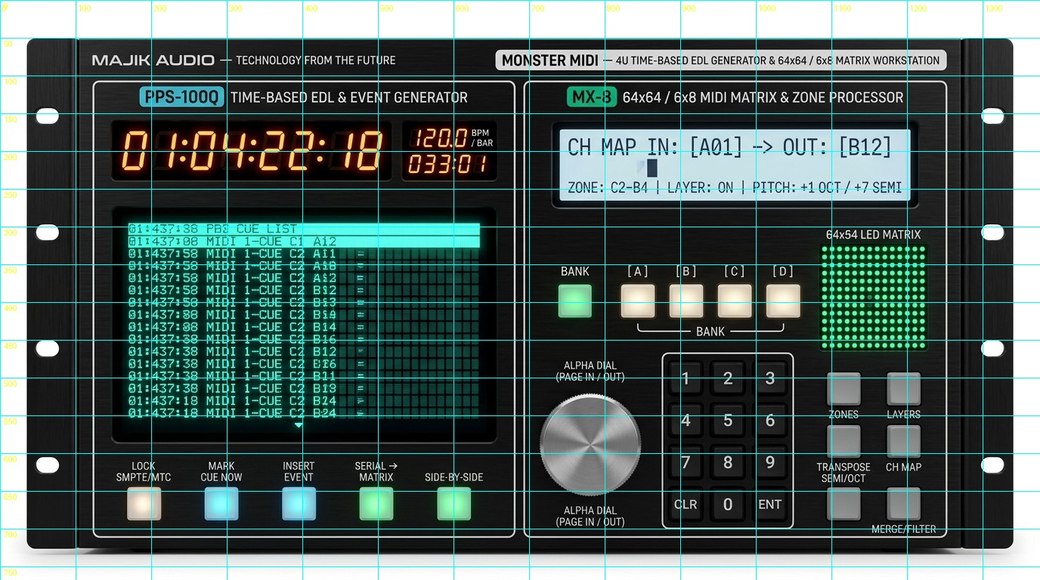The image size is (1040, 580).
Task: Select the MIDI 1-CUE C2 A11 row
Action: pos(304,254)
